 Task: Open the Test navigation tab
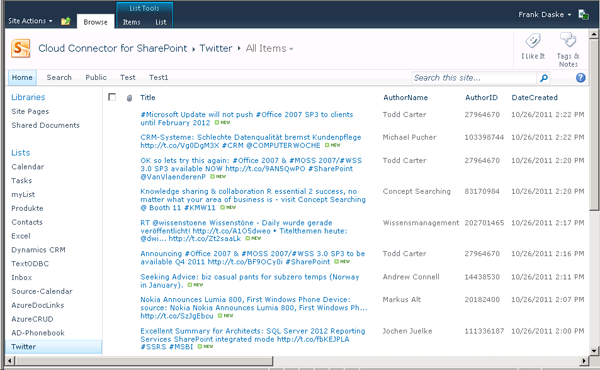tap(128, 78)
